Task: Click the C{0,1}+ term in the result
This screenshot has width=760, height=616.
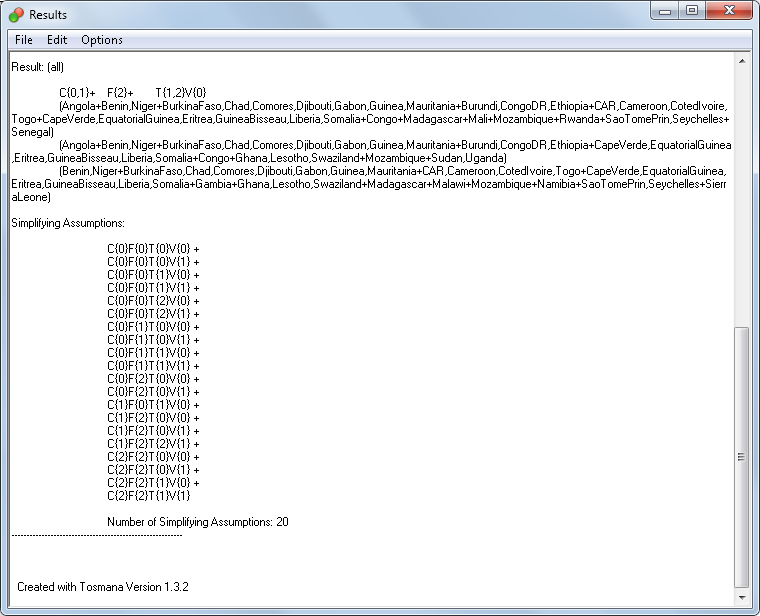Action: [77, 93]
